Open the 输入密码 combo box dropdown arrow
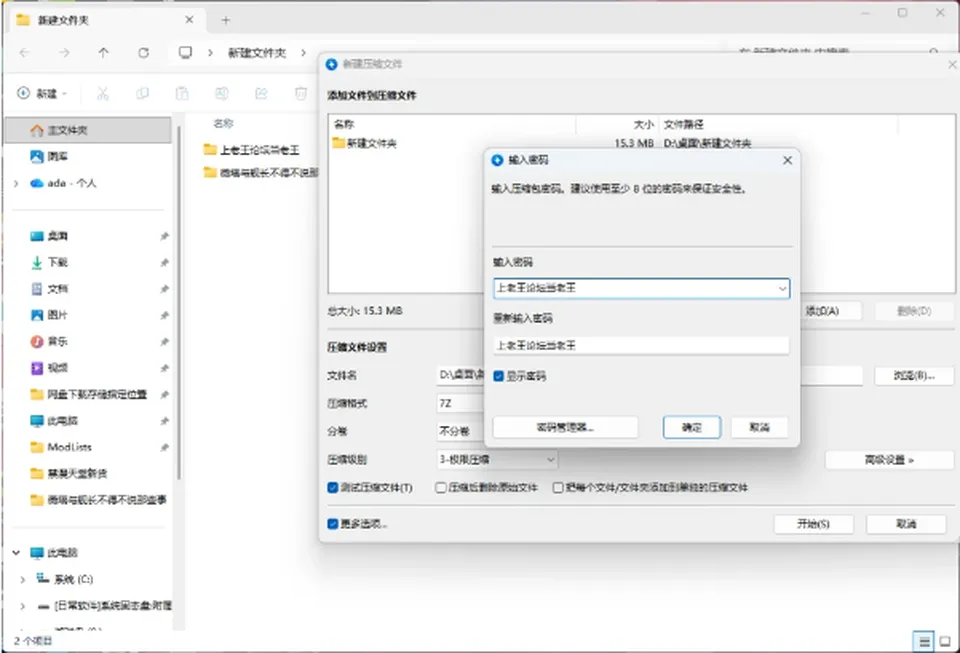960x653 pixels. click(782, 288)
